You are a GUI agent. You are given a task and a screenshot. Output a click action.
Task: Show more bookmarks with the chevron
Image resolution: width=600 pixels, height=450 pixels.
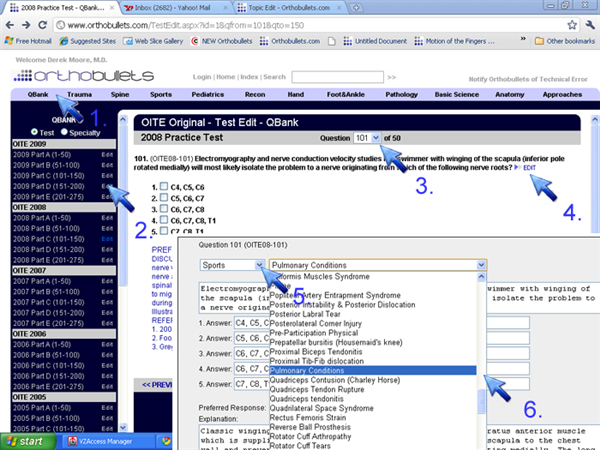click(523, 39)
